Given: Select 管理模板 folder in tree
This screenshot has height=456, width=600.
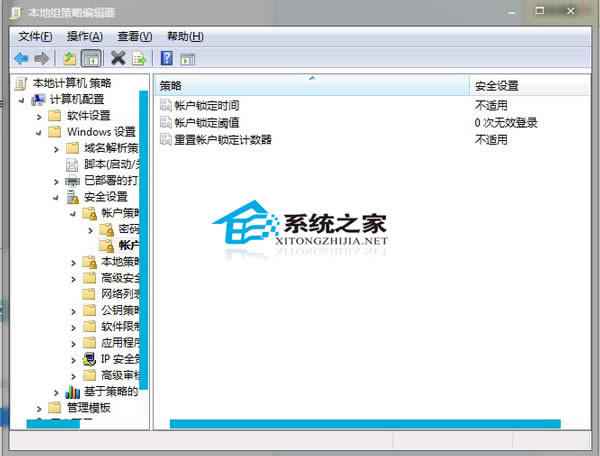Looking at the screenshot, I should [x=88, y=408].
